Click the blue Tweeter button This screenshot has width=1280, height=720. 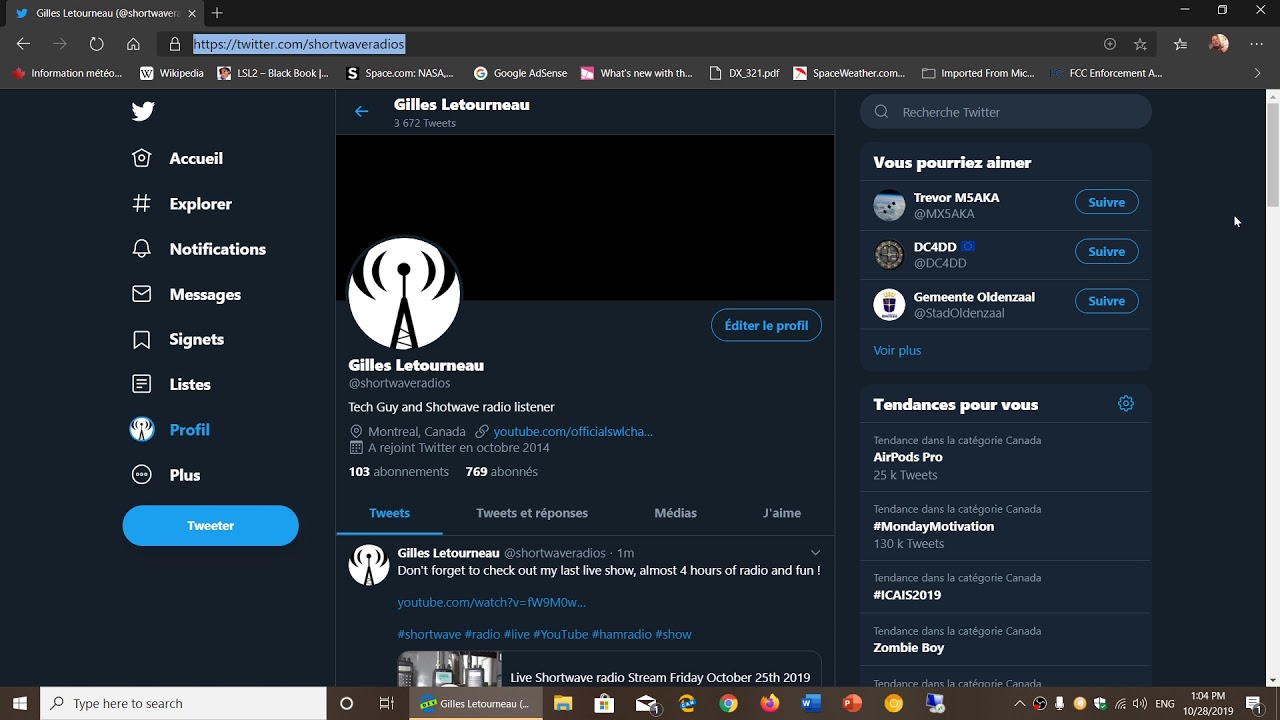point(210,525)
